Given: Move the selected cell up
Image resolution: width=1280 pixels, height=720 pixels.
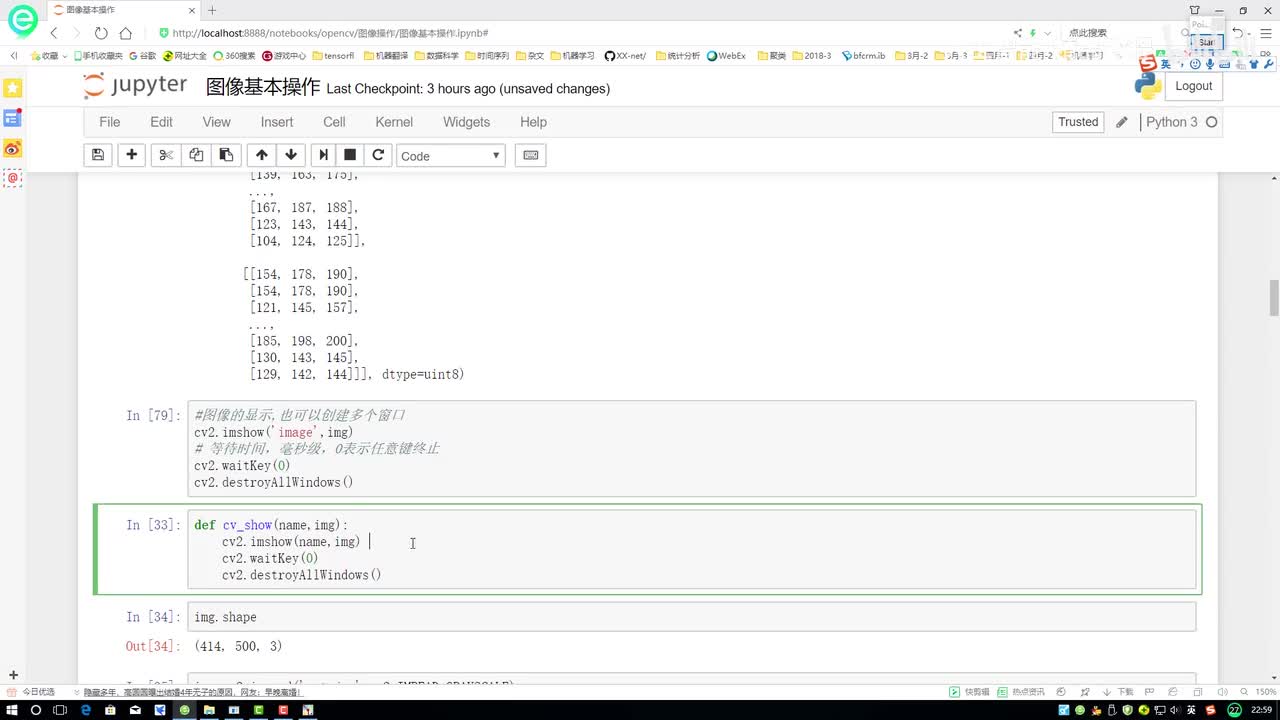Looking at the screenshot, I should point(261,155).
